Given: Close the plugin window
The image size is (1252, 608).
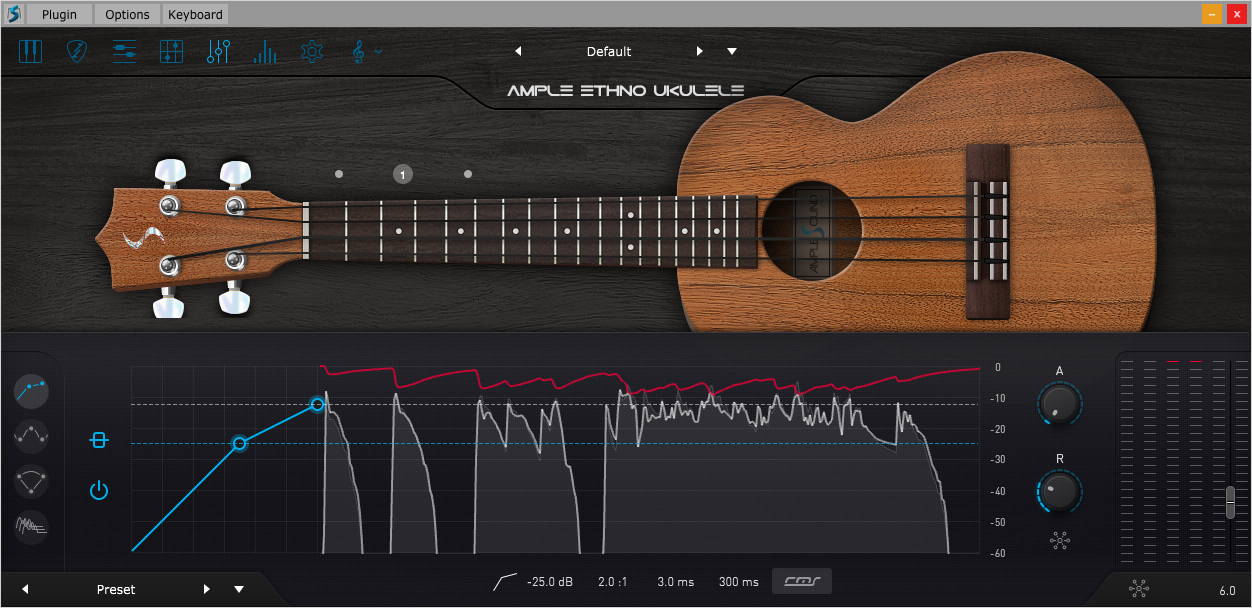Looking at the screenshot, I should (1236, 14).
